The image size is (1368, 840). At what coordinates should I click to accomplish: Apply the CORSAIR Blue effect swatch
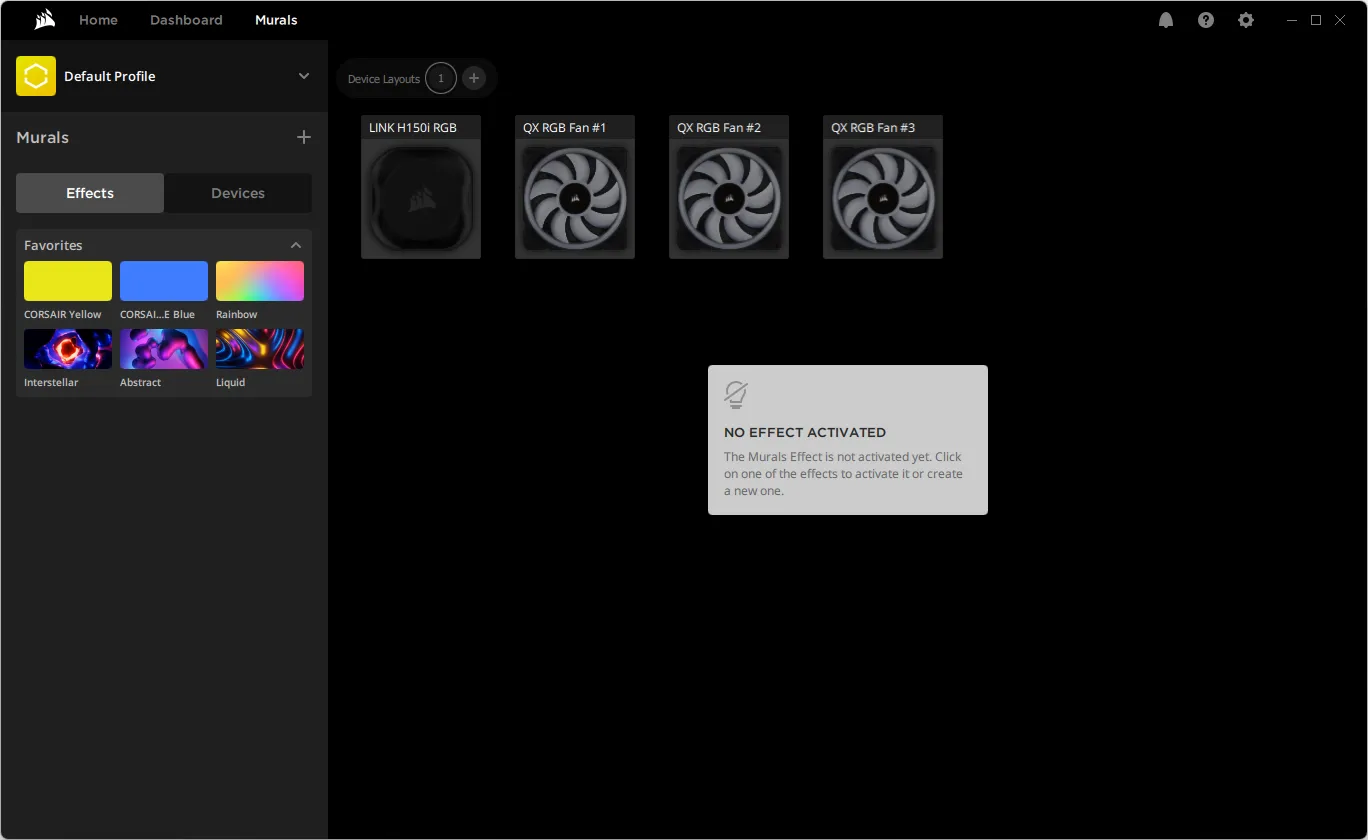pyautogui.click(x=164, y=281)
